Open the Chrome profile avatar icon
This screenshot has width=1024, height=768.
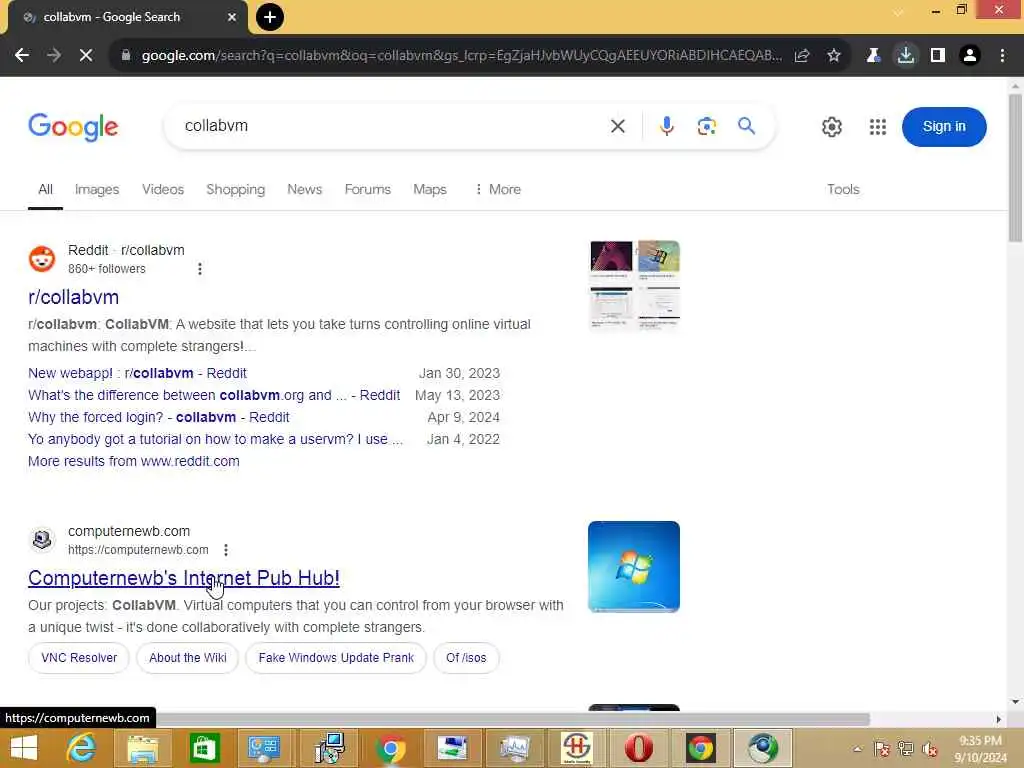[970, 56]
